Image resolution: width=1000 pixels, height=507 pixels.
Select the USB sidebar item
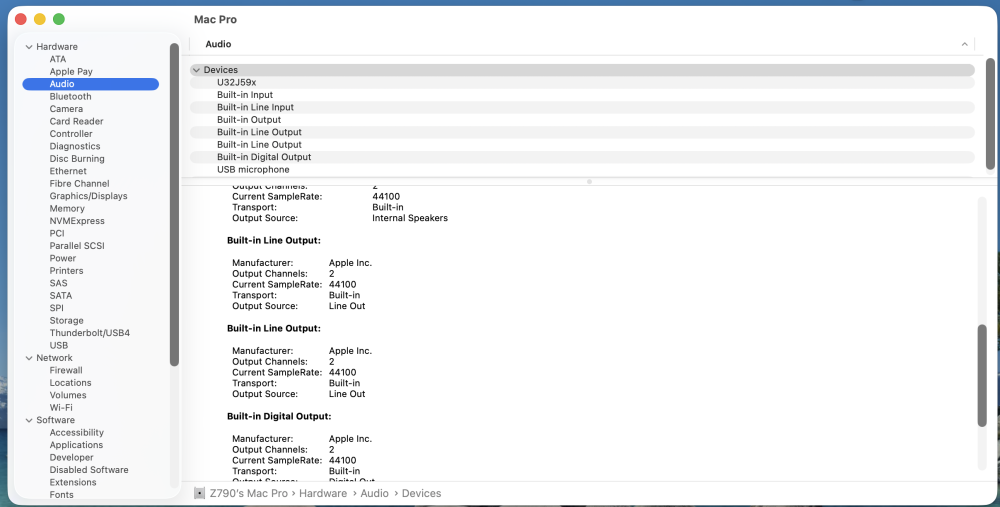pyautogui.click(x=59, y=345)
